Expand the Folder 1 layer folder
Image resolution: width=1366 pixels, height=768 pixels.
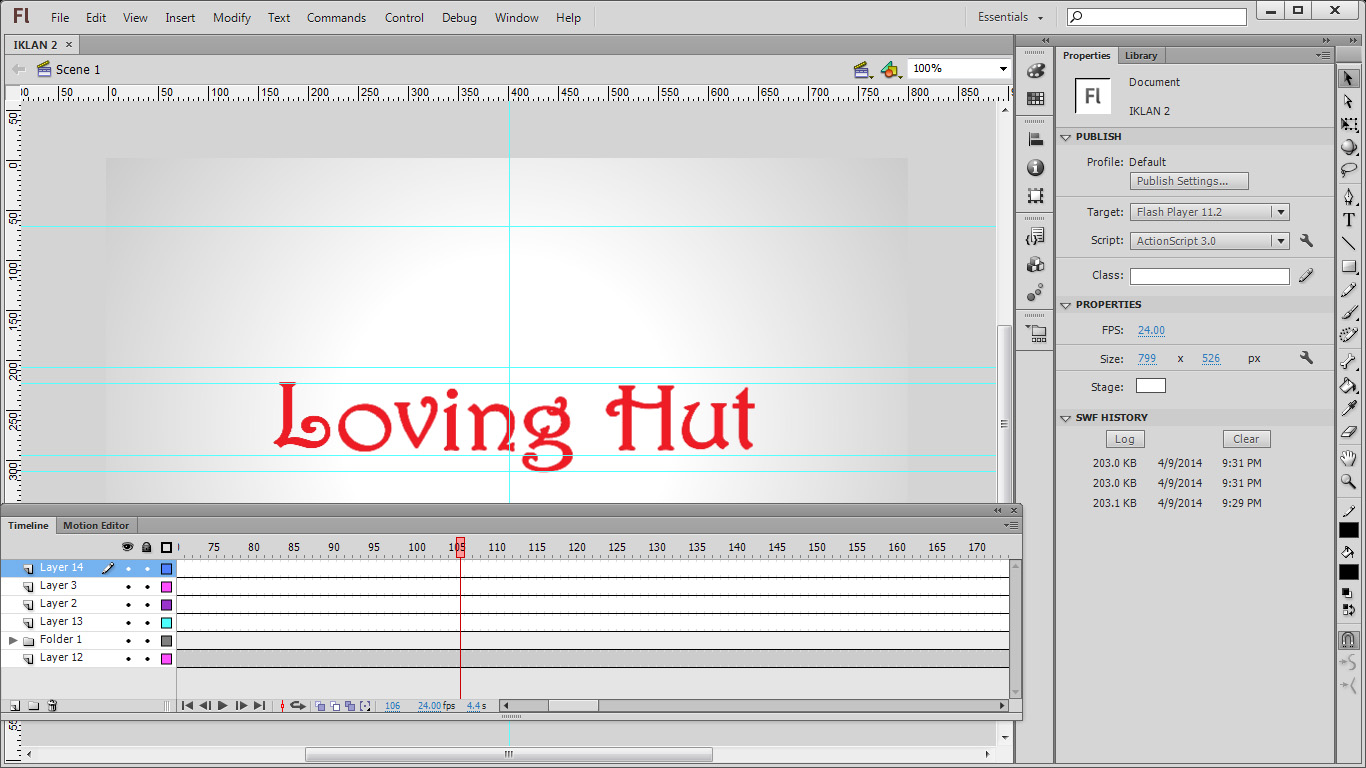click(13, 640)
